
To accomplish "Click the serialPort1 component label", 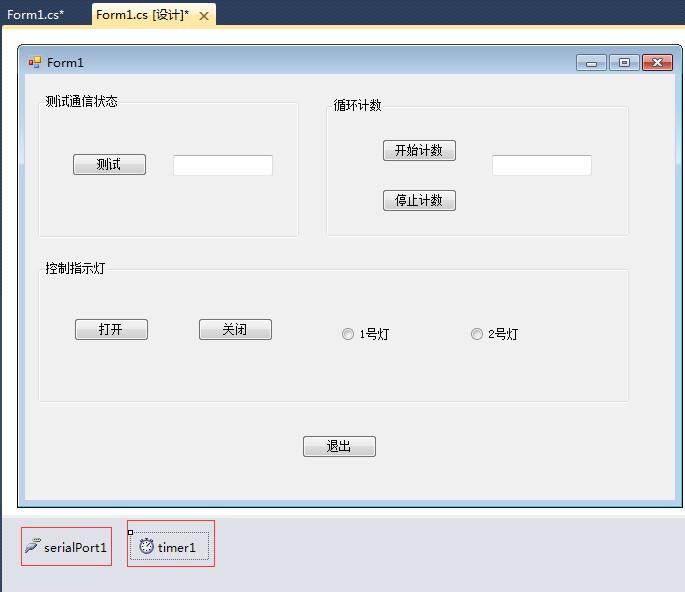I will click(75, 547).
